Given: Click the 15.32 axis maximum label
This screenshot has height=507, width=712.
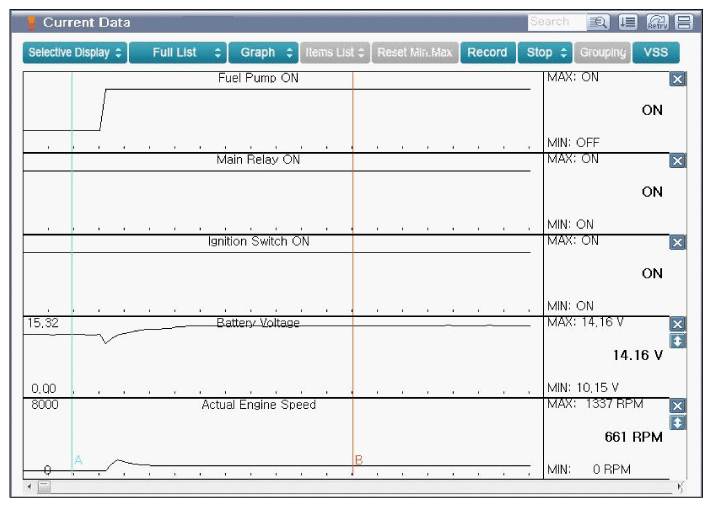Looking at the screenshot, I should pos(43,323).
